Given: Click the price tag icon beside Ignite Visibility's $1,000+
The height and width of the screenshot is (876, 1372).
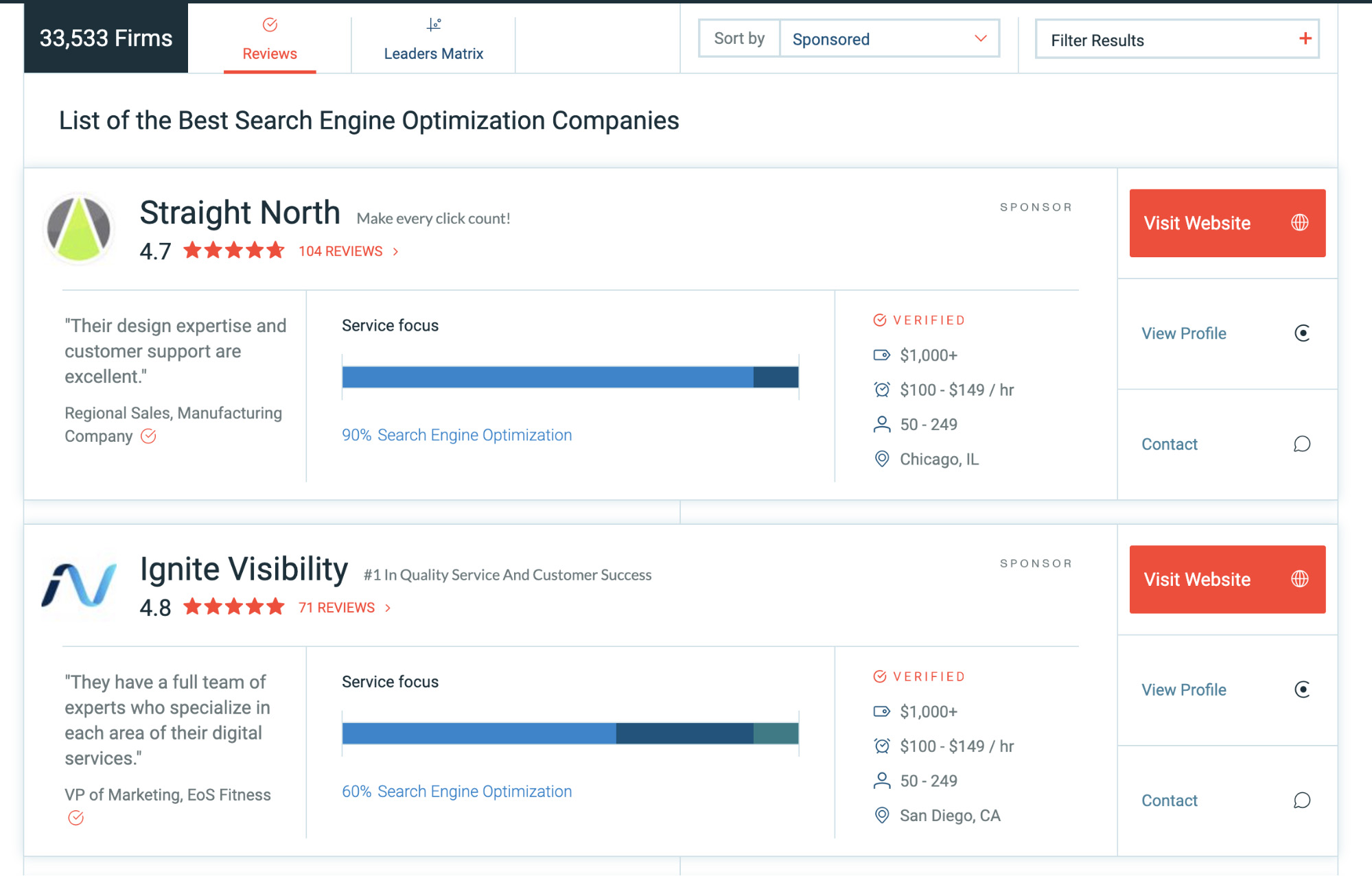Looking at the screenshot, I should click(881, 711).
